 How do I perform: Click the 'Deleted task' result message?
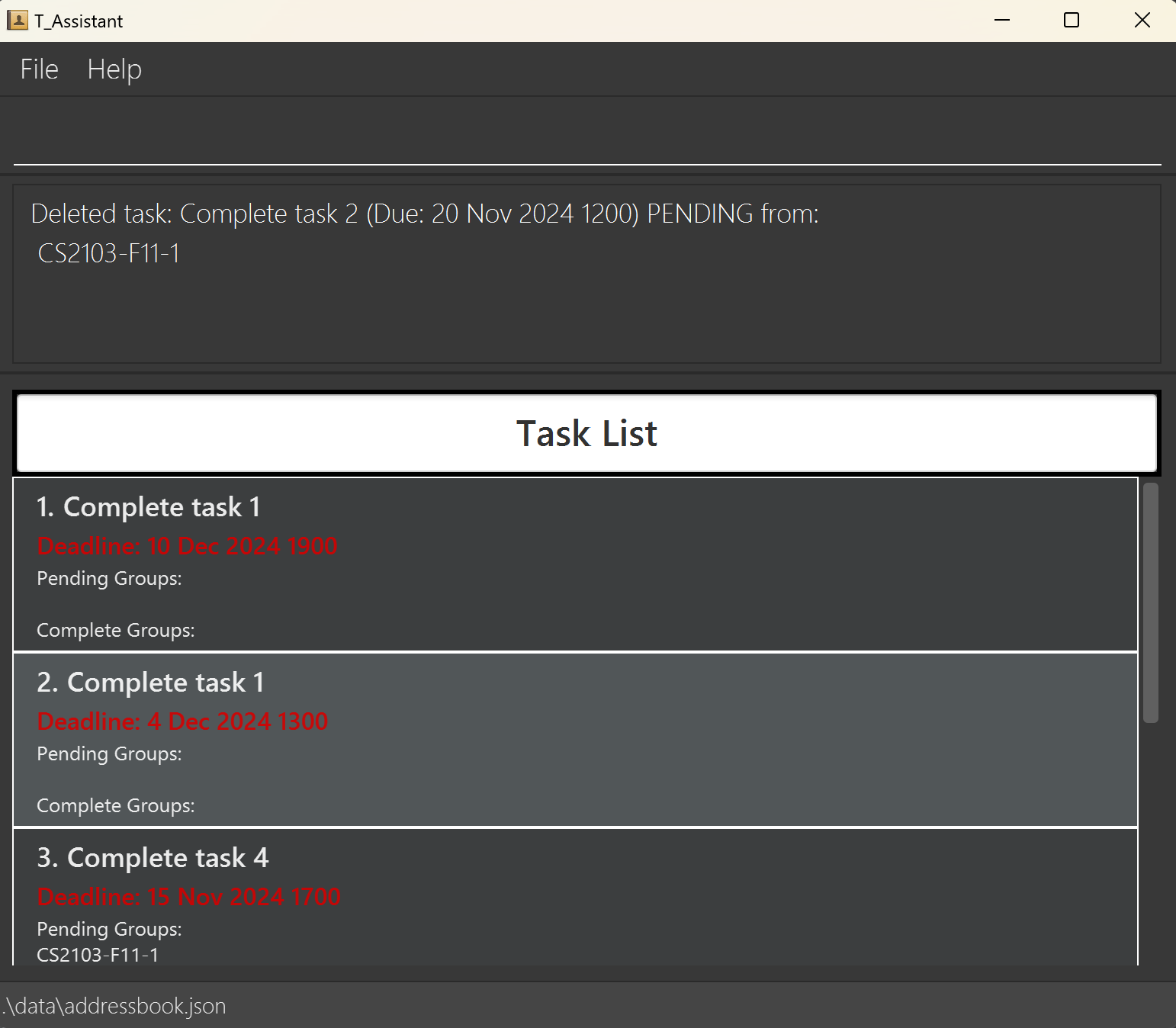click(x=424, y=214)
